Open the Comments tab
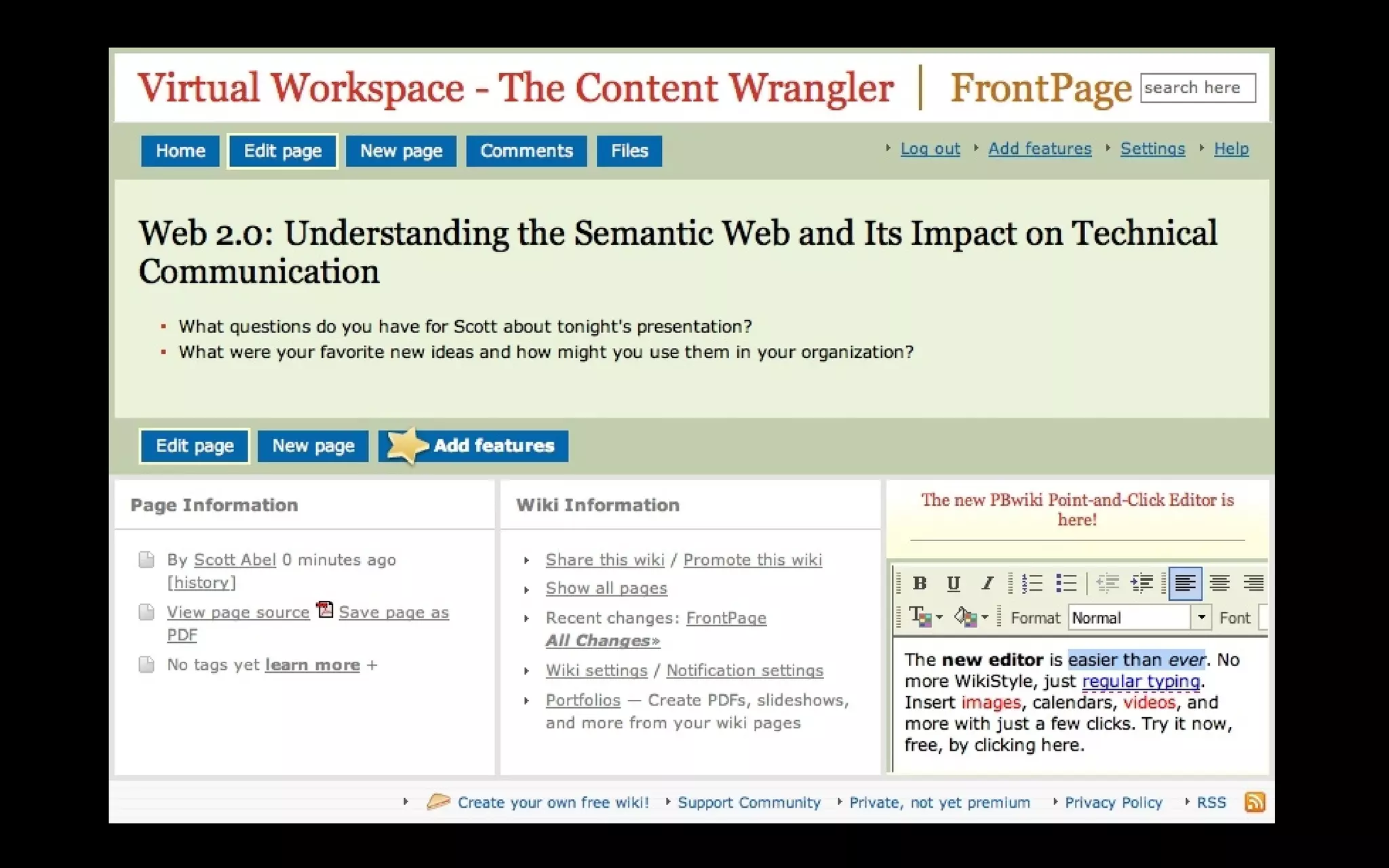This screenshot has width=1389, height=868. pos(526,151)
